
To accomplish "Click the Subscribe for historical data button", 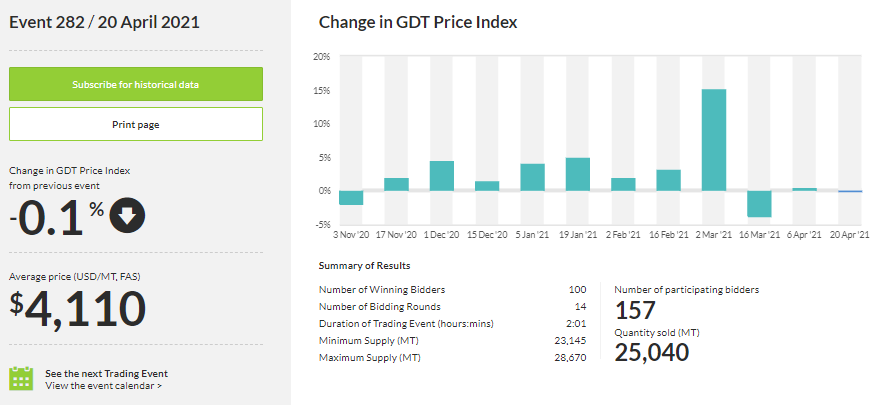I will [136, 84].
